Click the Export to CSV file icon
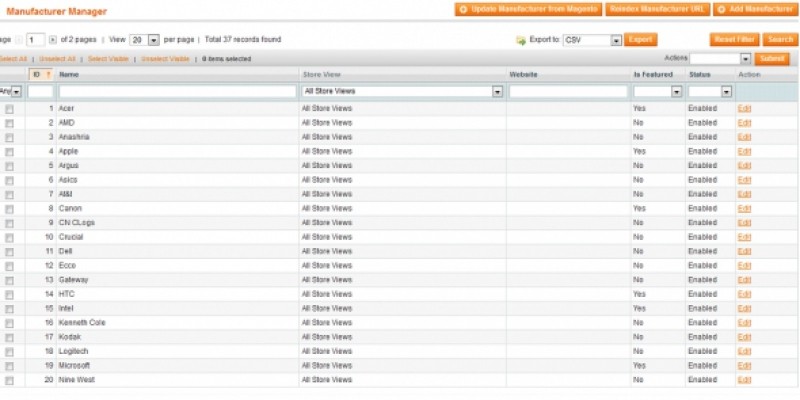Viewport: 800px width, 400px height. (520, 40)
